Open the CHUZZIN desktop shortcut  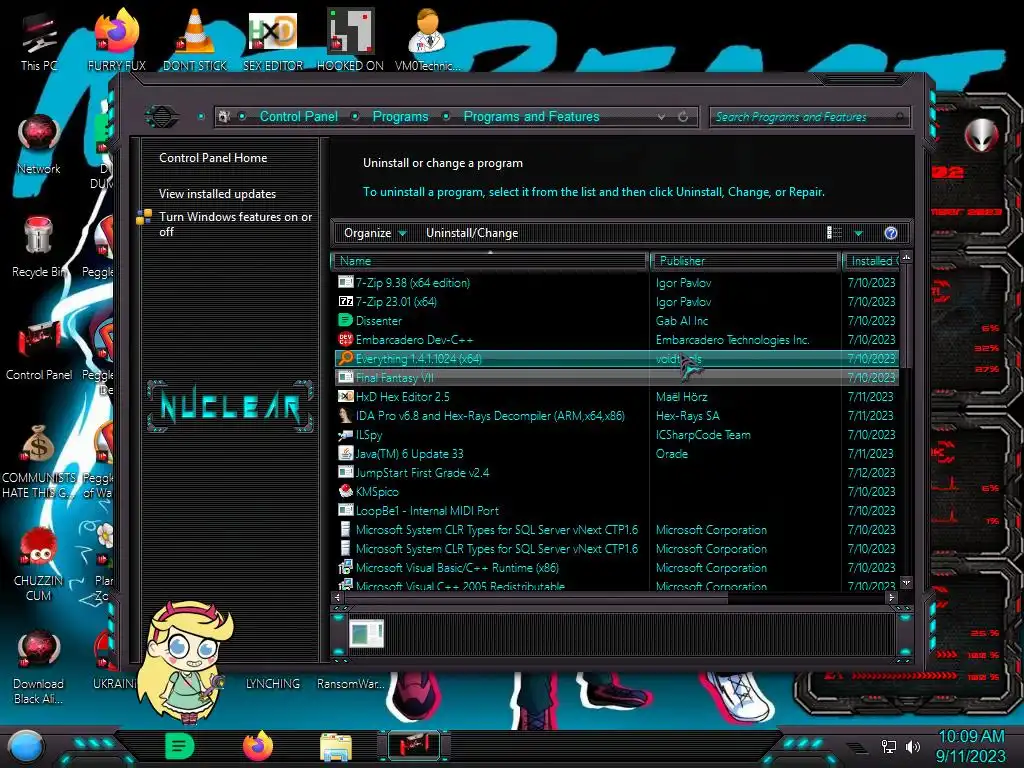click(x=39, y=564)
